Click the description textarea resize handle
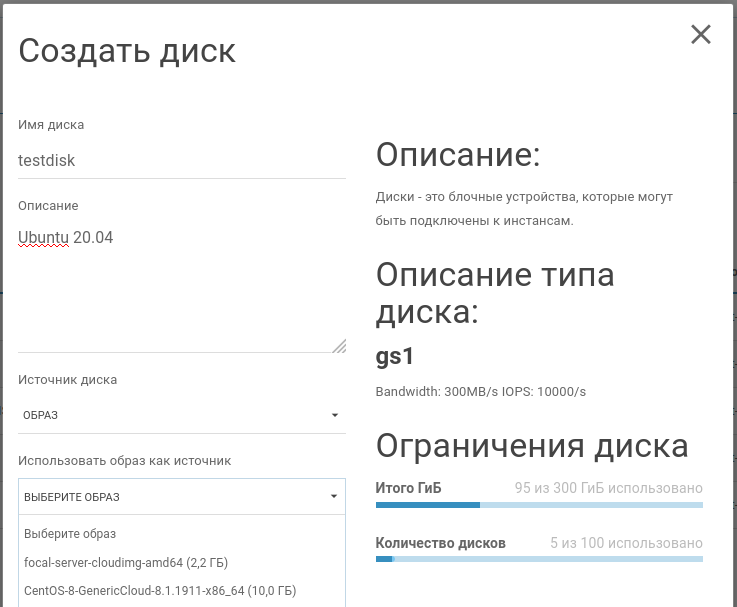 coord(339,346)
